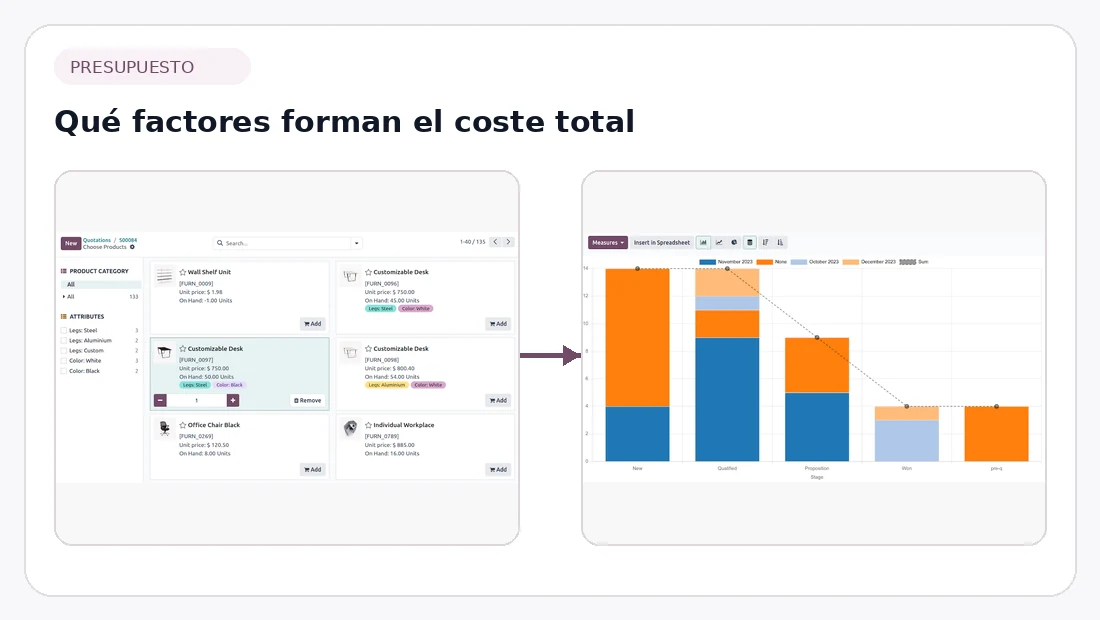Toggle December 2023 legend swatch
This screenshot has width=1100, height=620.
click(x=850, y=262)
